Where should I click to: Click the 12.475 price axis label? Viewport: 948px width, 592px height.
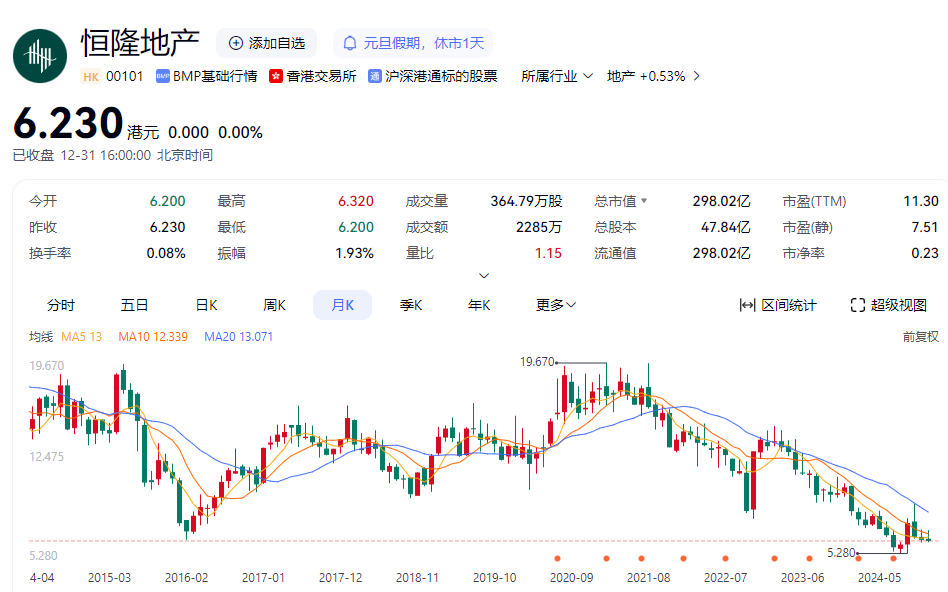[47, 457]
